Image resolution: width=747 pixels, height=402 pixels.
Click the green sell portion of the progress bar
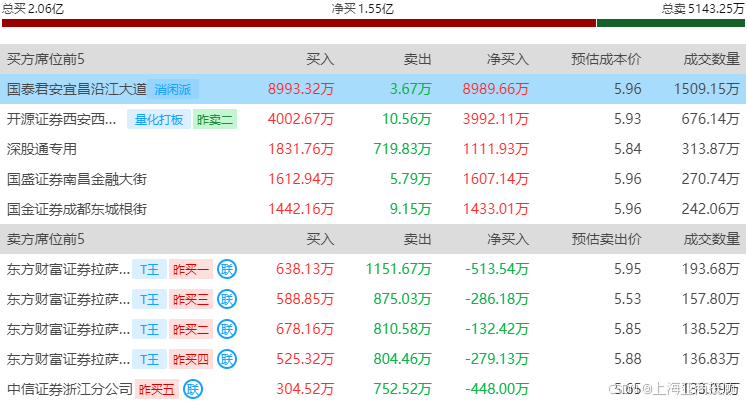tap(671, 23)
